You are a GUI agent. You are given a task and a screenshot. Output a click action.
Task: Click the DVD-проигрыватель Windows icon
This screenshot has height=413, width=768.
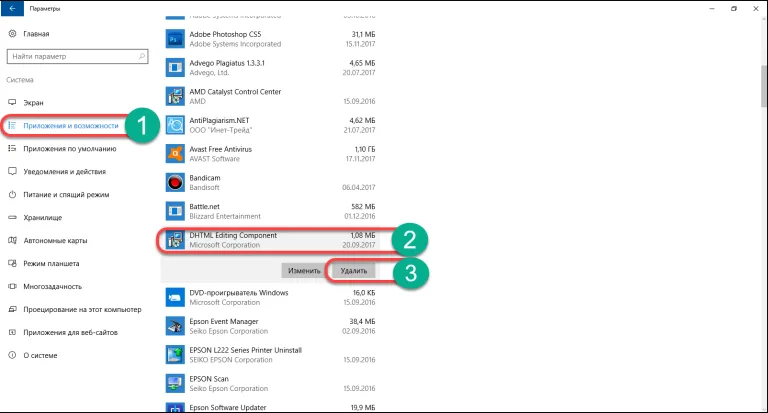pos(175,297)
